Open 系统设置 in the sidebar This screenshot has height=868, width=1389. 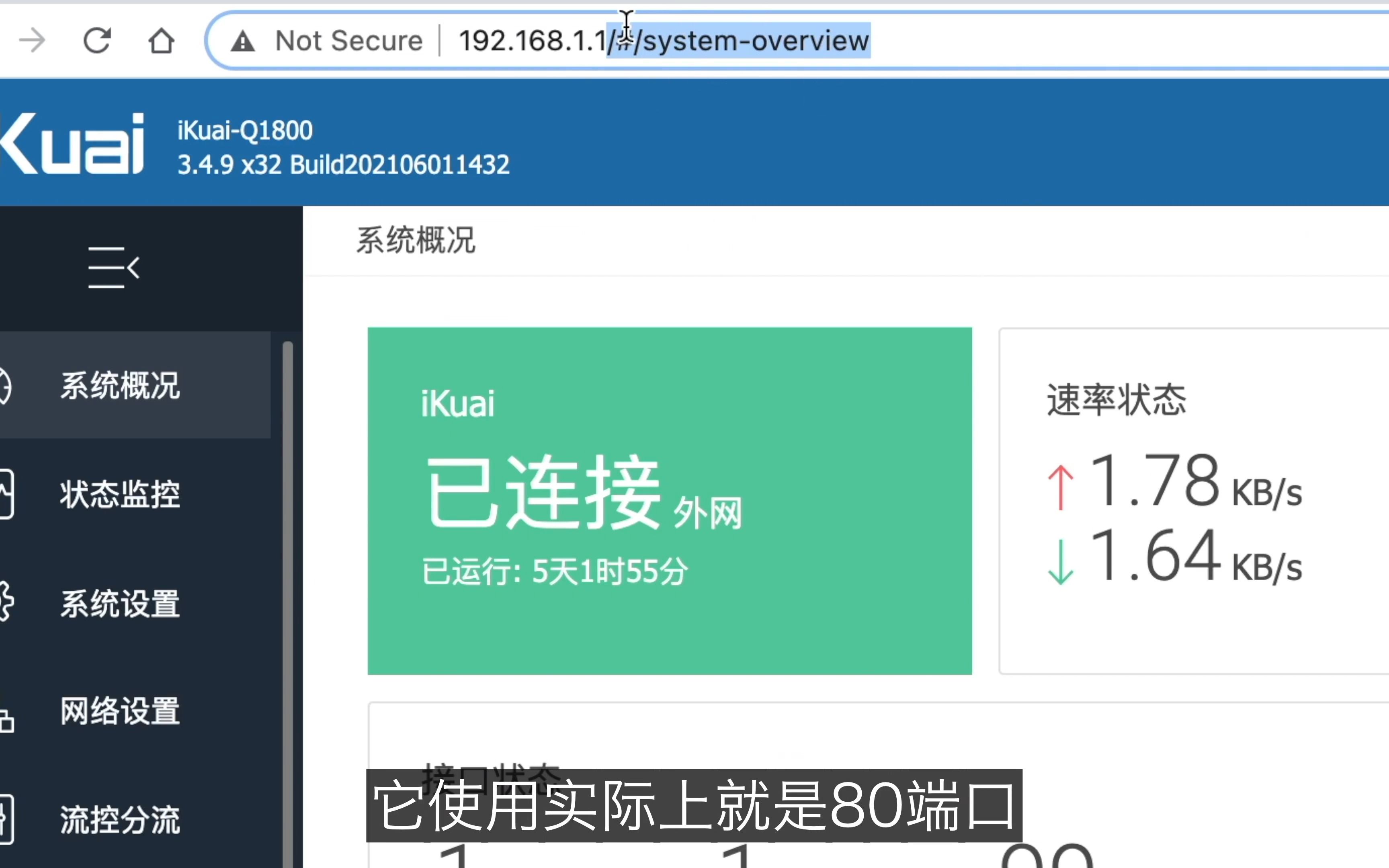point(121,603)
